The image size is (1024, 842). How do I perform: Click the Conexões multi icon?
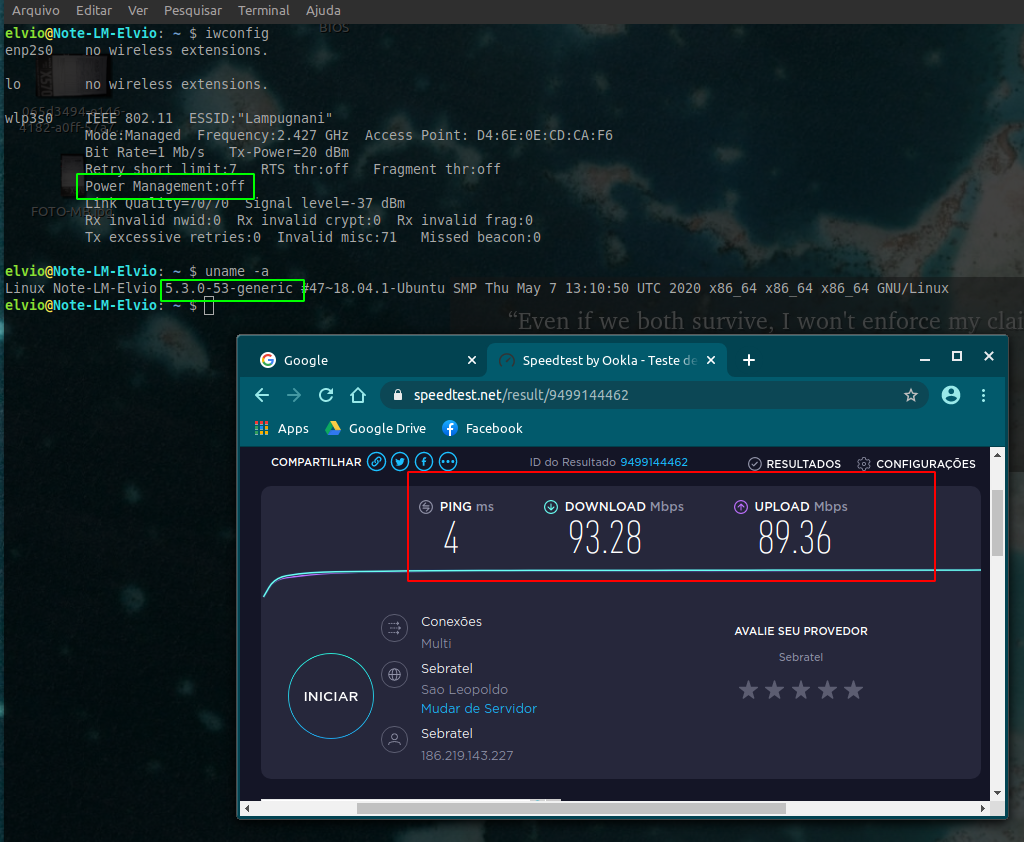tap(394, 628)
